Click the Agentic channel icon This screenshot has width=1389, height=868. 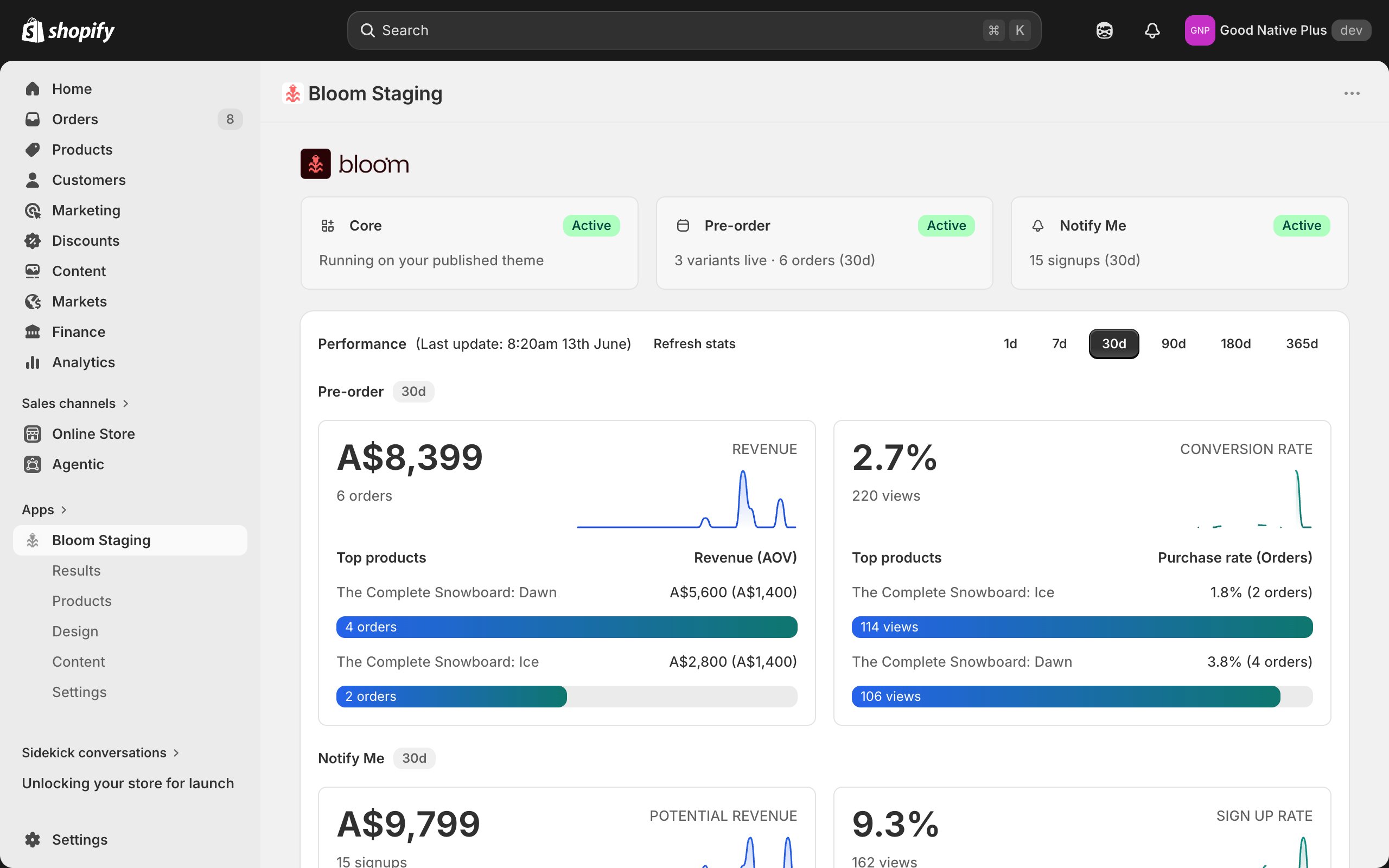33,464
